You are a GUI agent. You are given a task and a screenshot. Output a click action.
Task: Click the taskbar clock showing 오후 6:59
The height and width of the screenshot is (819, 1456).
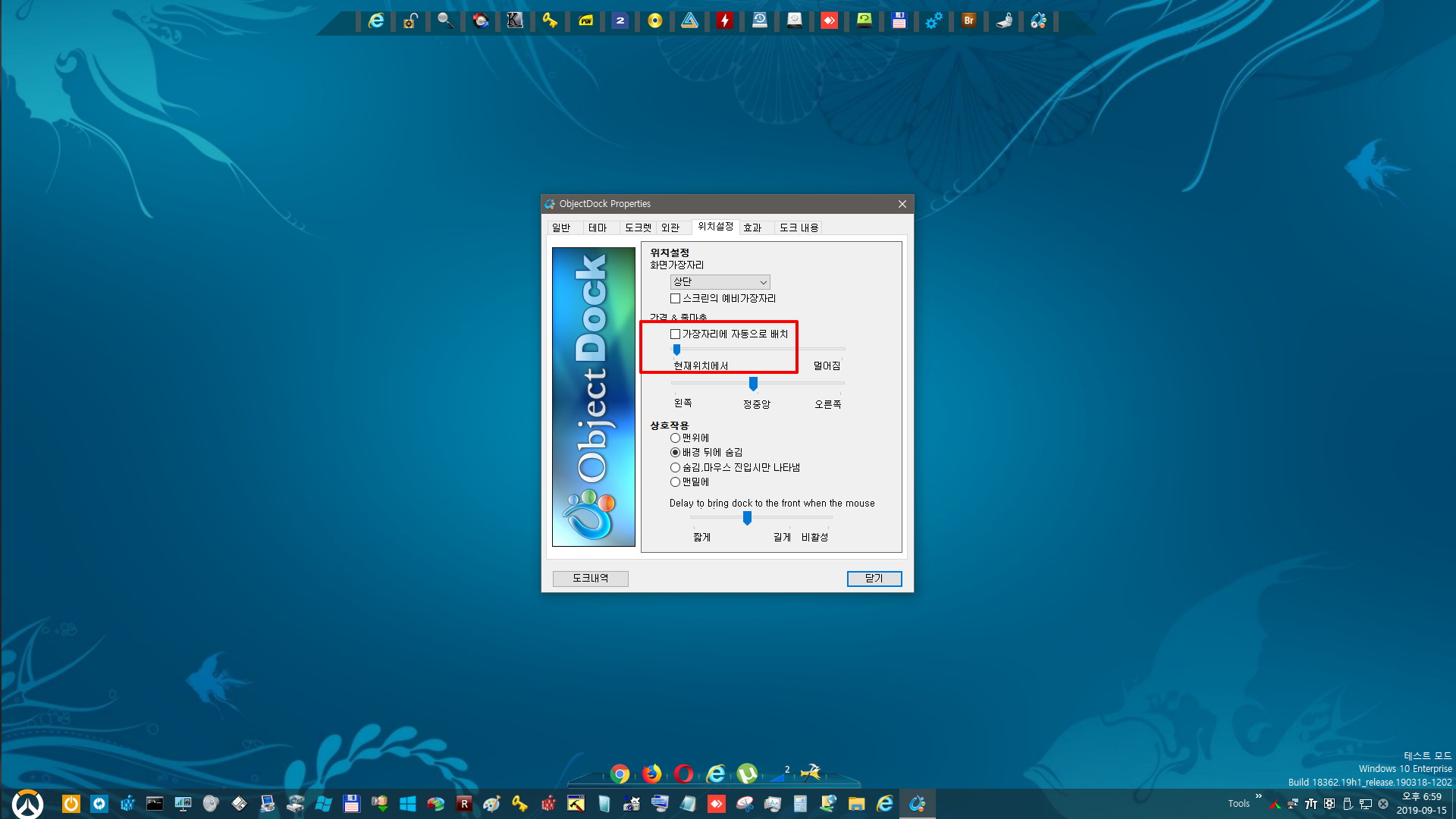click(x=1422, y=804)
